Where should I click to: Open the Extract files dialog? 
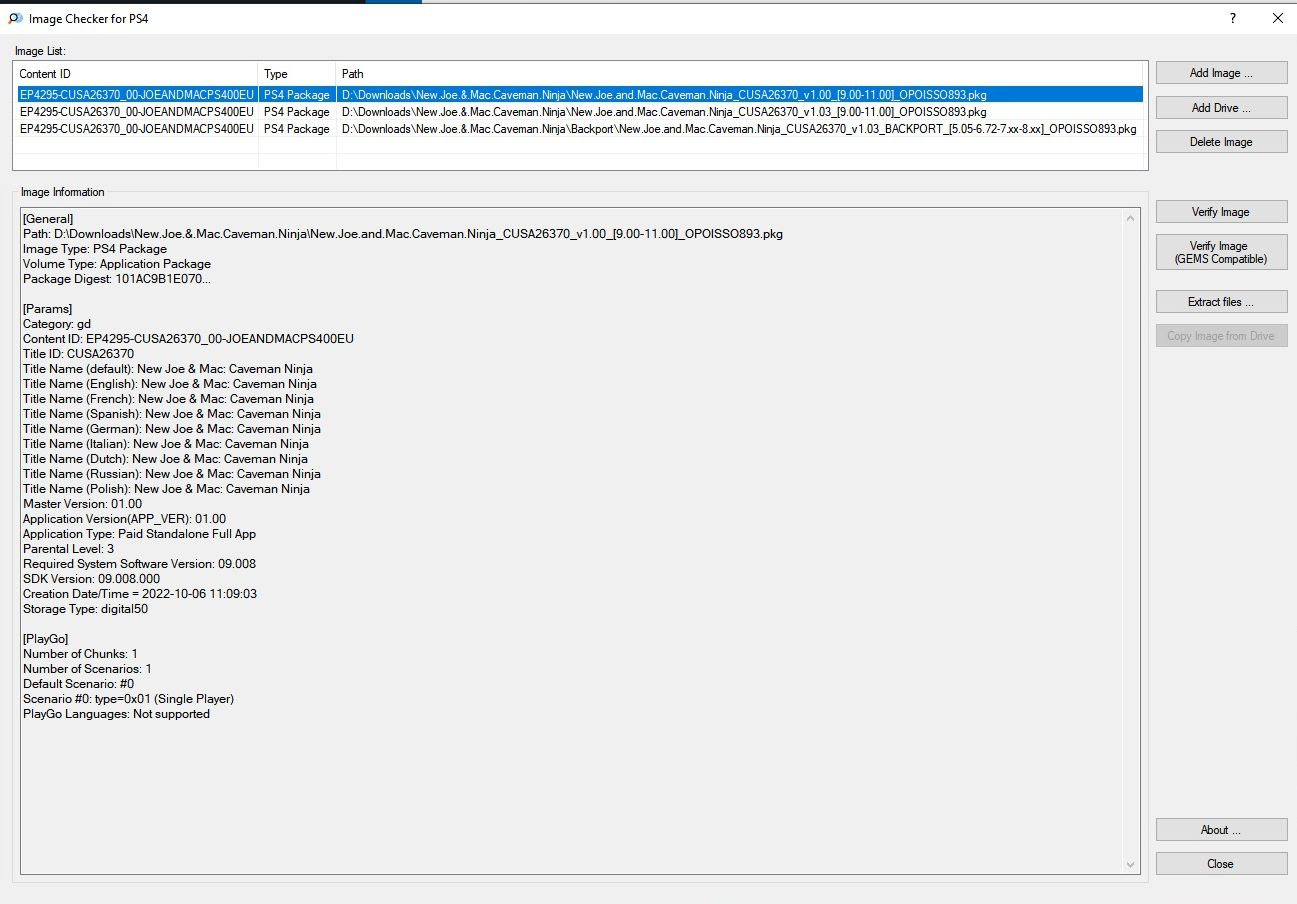tap(1221, 302)
